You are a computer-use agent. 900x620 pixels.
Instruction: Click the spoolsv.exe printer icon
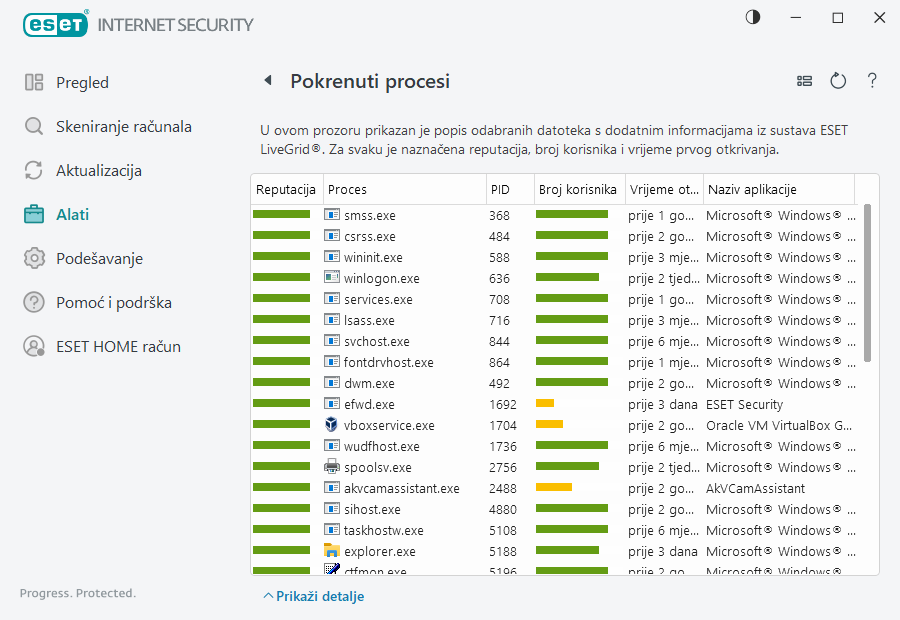pyautogui.click(x=332, y=467)
